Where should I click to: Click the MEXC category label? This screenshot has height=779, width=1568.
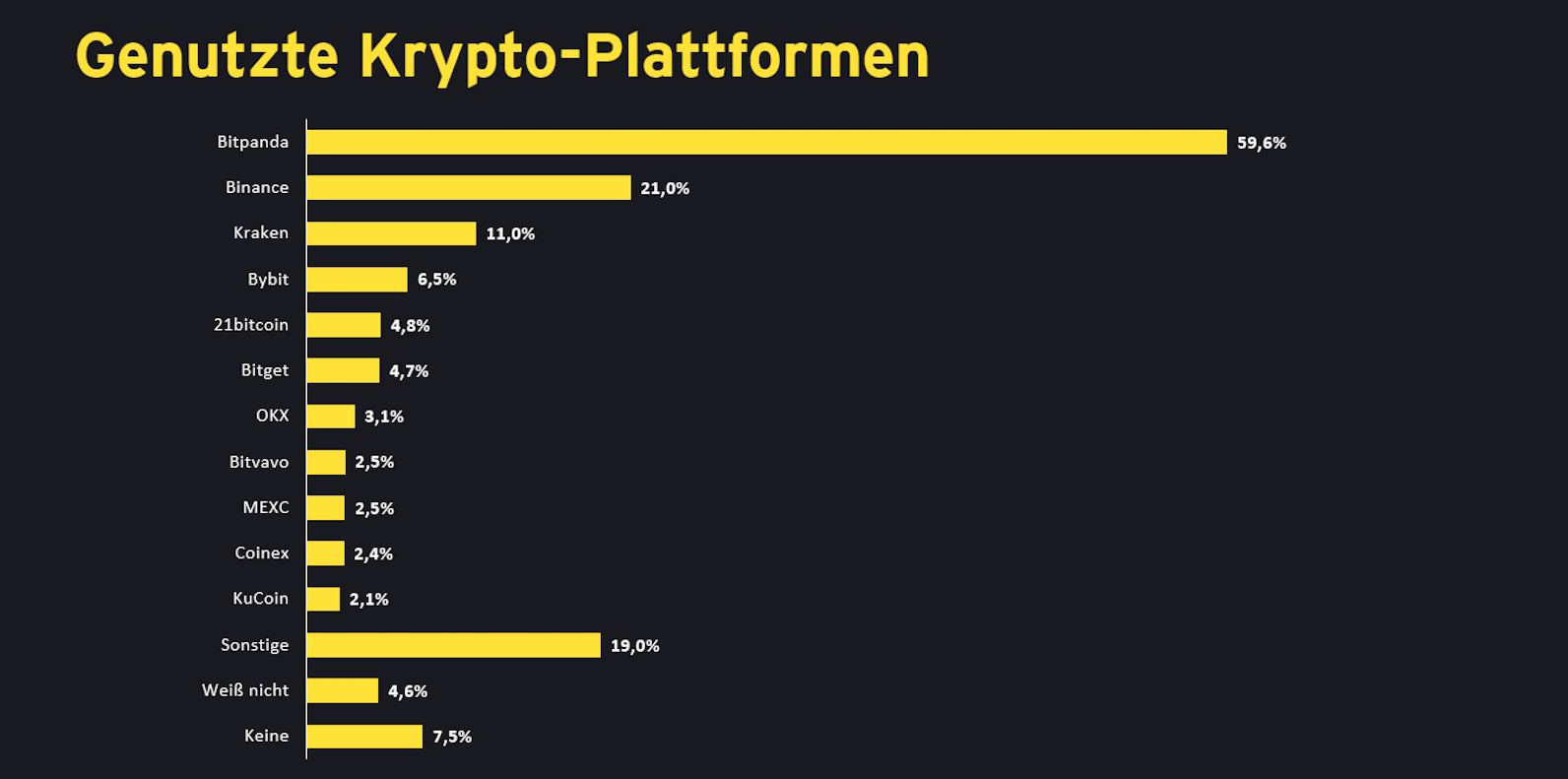266,508
